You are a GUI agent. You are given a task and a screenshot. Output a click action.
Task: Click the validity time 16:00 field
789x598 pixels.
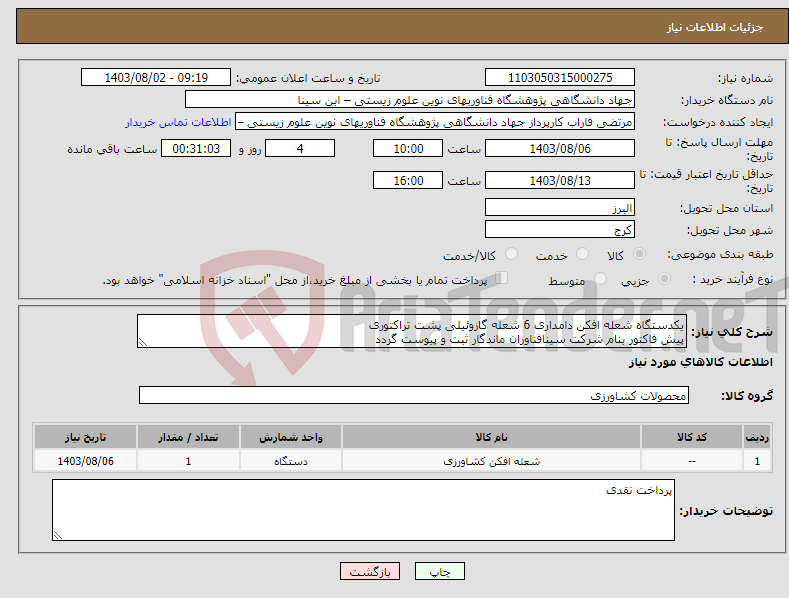[408, 180]
